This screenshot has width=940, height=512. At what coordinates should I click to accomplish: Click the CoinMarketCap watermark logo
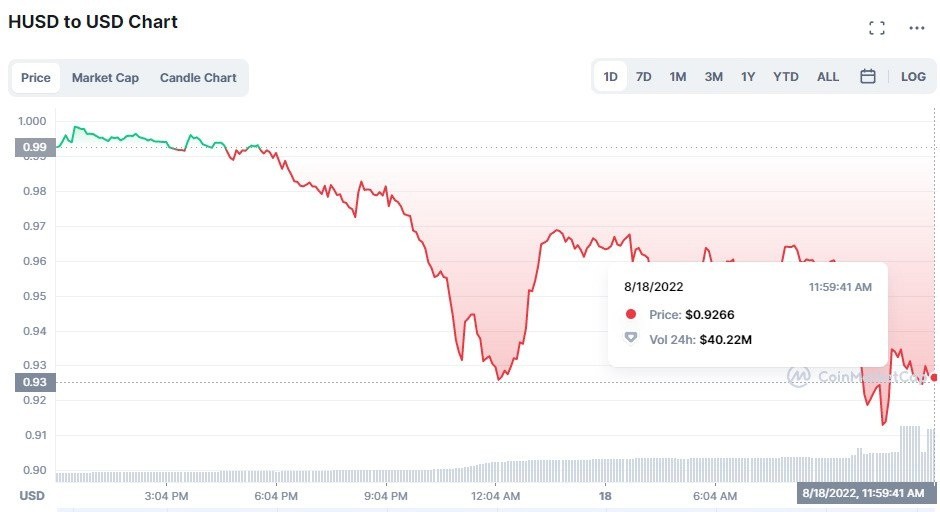pyautogui.click(x=799, y=377)
